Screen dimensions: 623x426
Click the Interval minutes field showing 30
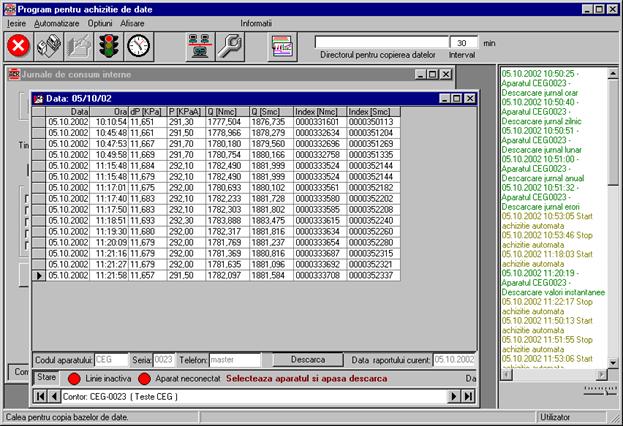coord(463,43)
